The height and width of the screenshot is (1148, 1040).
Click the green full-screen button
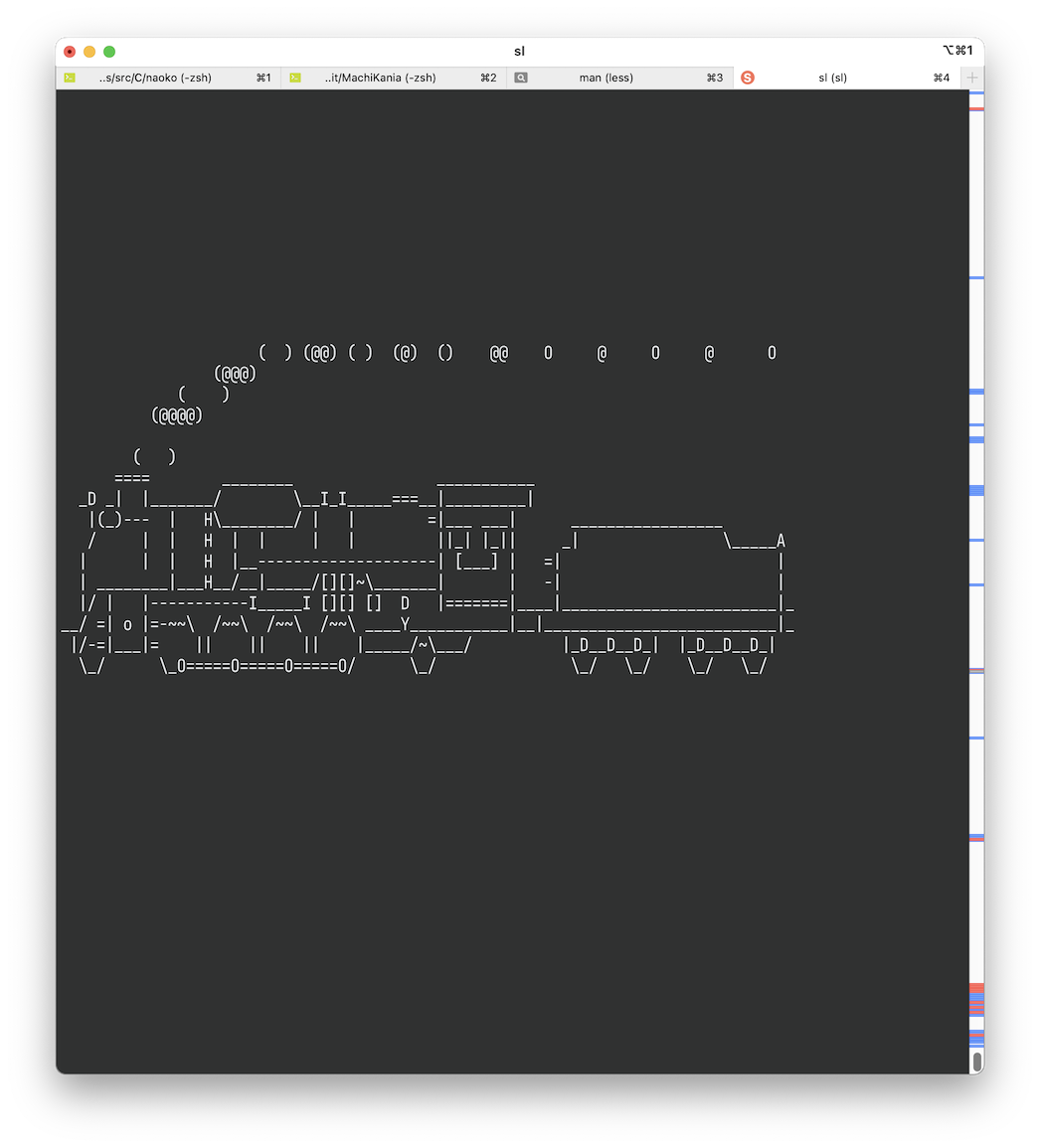109,51
